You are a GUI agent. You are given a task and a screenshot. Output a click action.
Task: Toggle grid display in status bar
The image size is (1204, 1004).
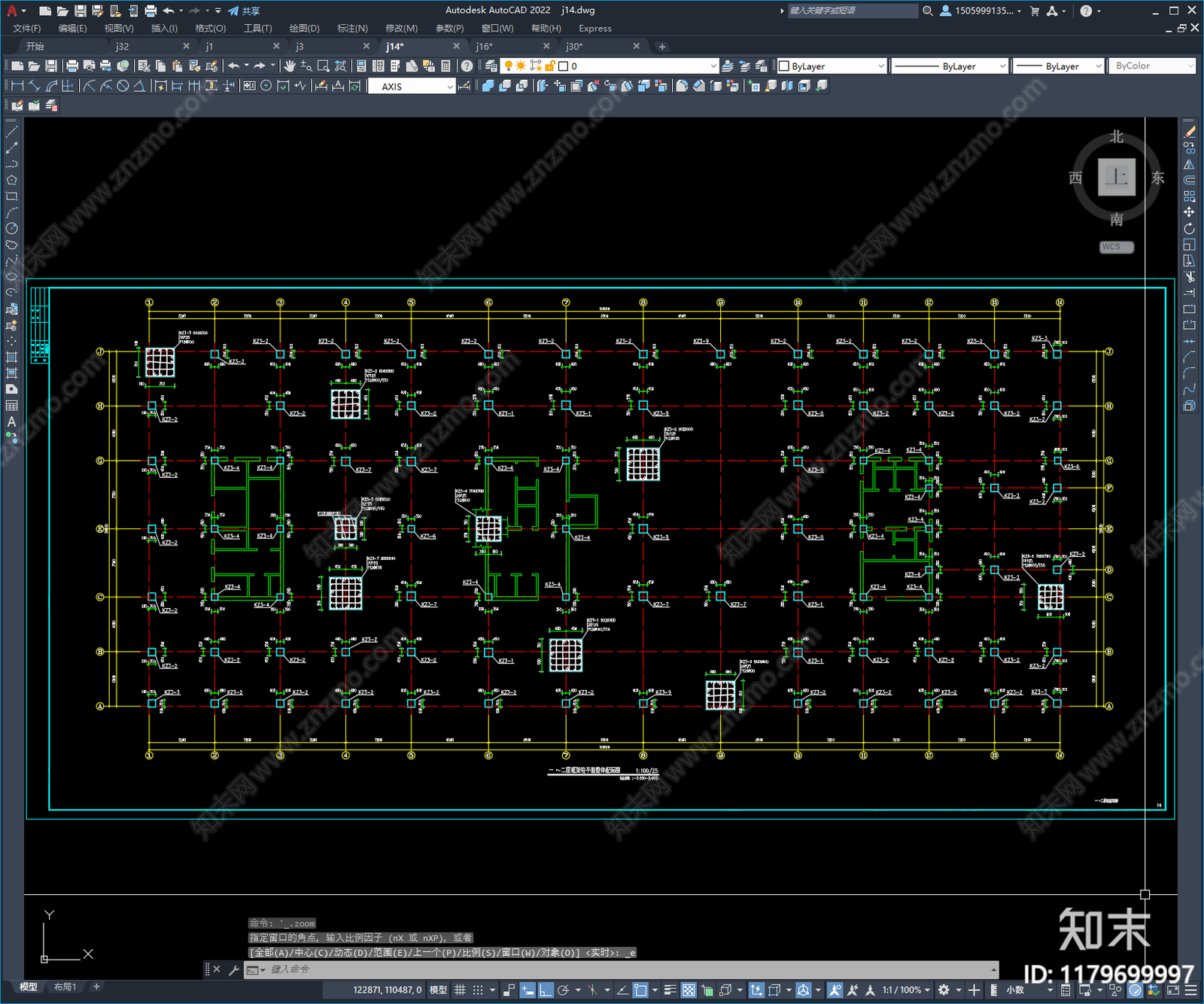460,990
